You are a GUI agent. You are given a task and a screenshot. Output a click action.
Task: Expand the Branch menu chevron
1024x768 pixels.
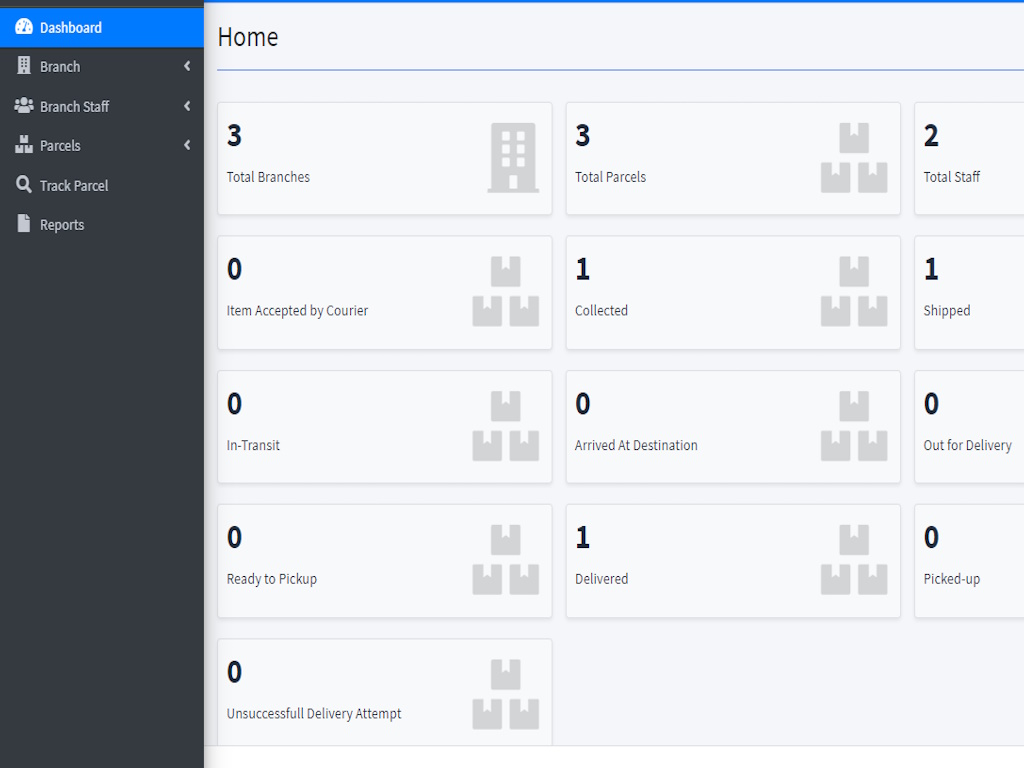pos(187,67)
